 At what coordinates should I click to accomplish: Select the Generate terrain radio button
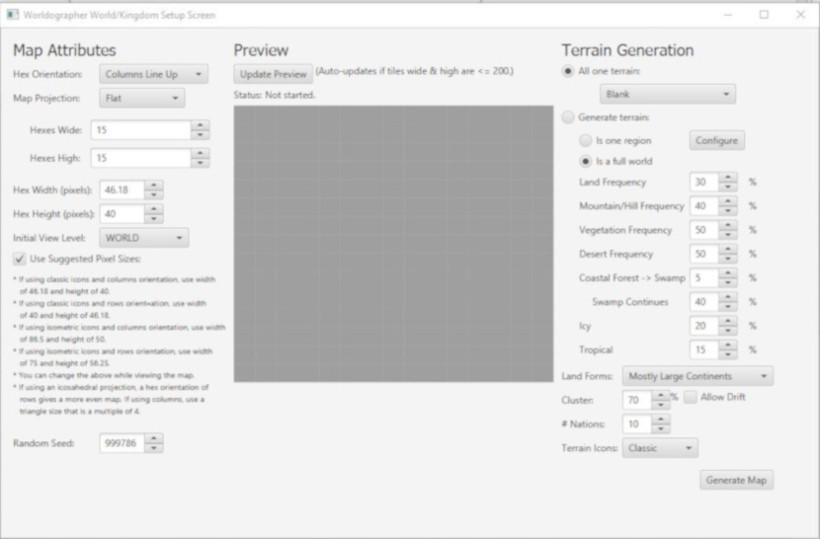pos(568,117)
